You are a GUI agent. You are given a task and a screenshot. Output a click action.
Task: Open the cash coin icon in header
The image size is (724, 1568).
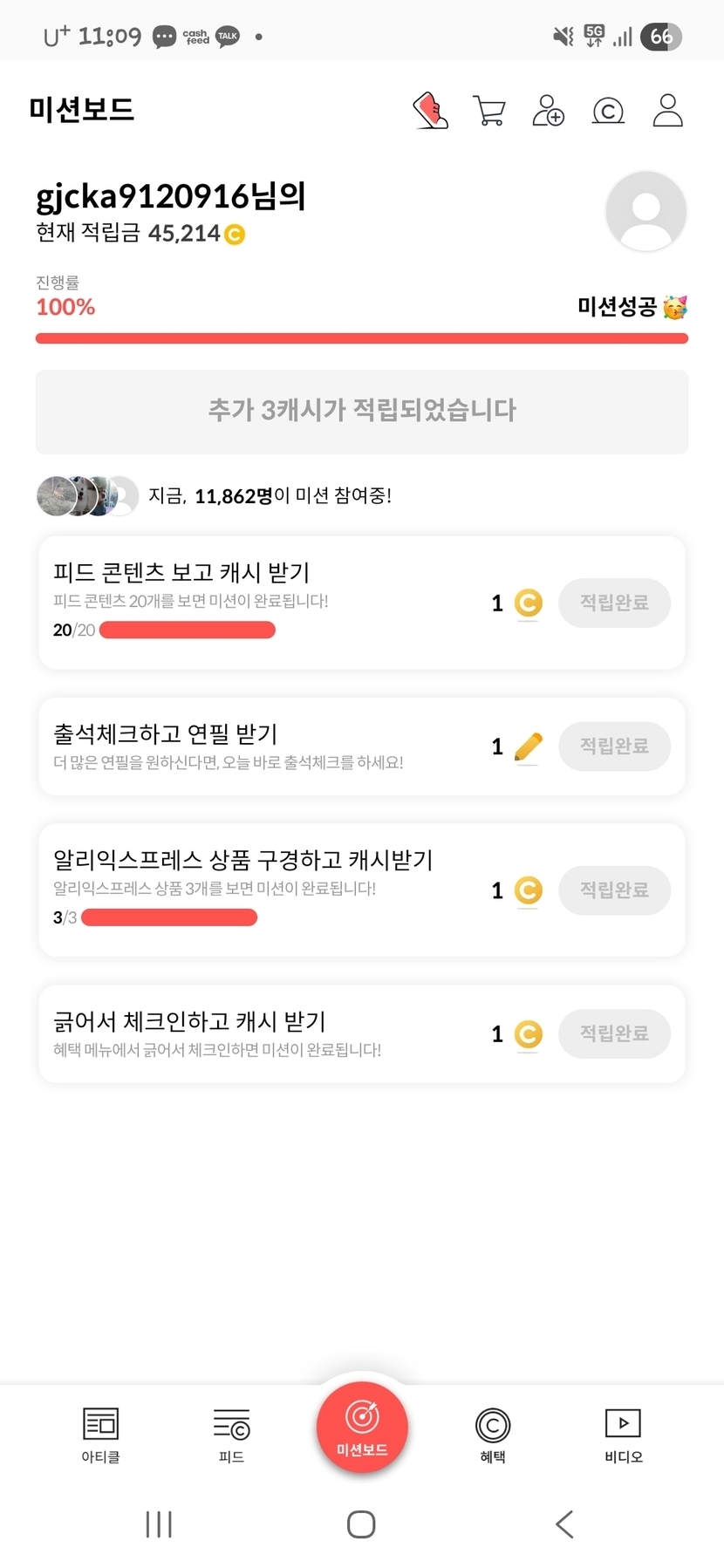[x=608, y=111]
